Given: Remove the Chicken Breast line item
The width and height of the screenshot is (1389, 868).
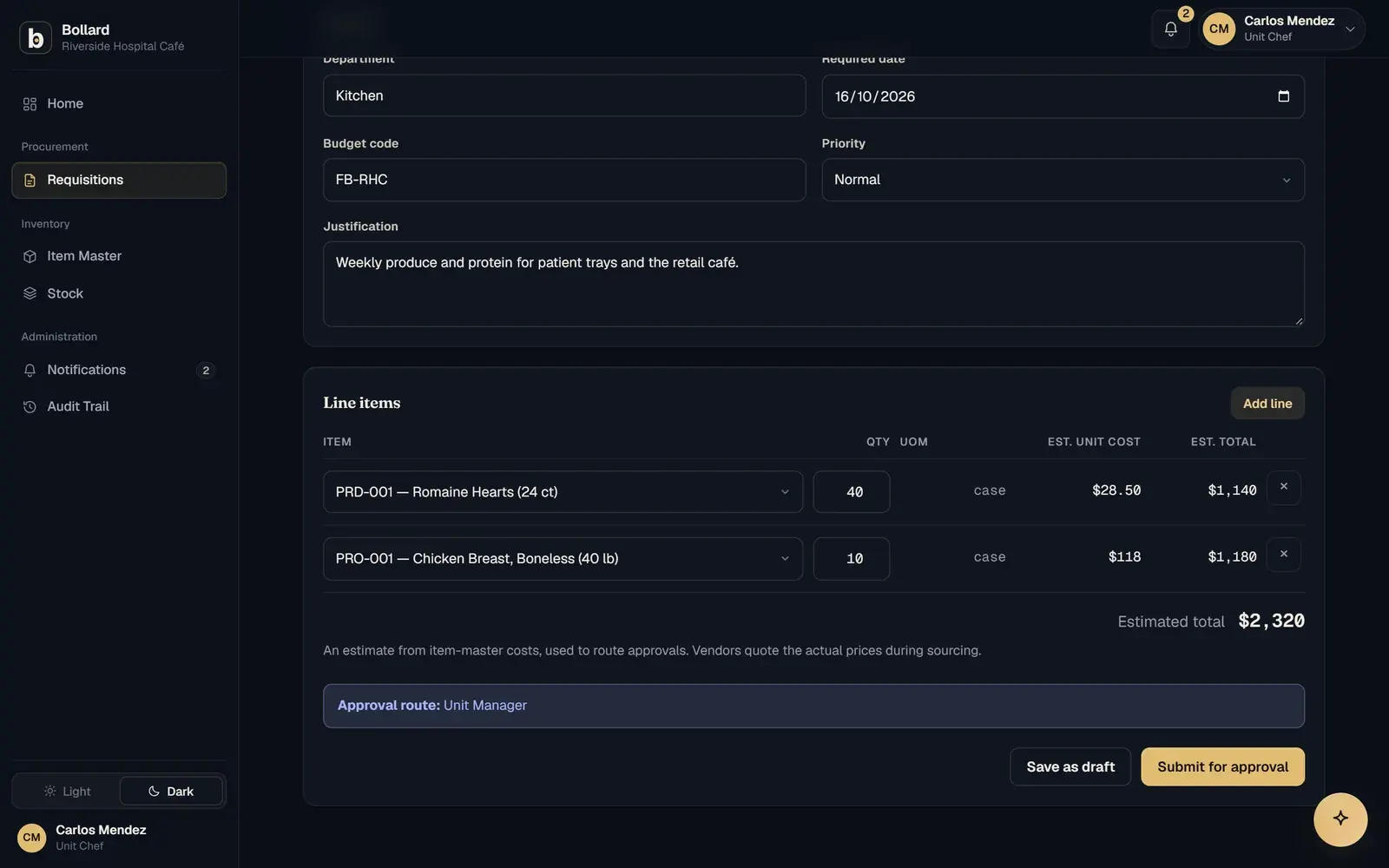Looking at the screenshot, I should click(1284, 554).
